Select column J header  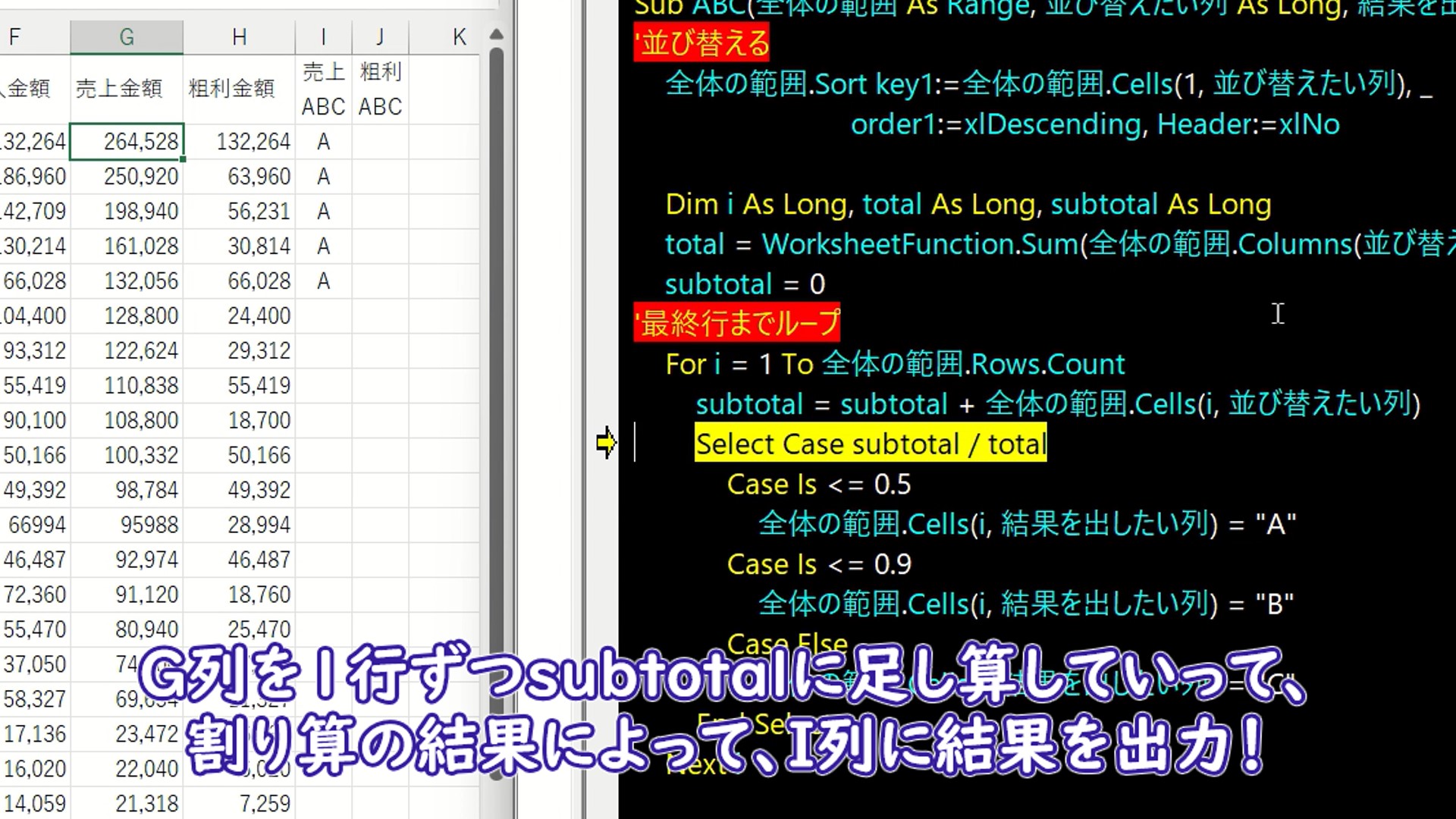coord(380,36)
